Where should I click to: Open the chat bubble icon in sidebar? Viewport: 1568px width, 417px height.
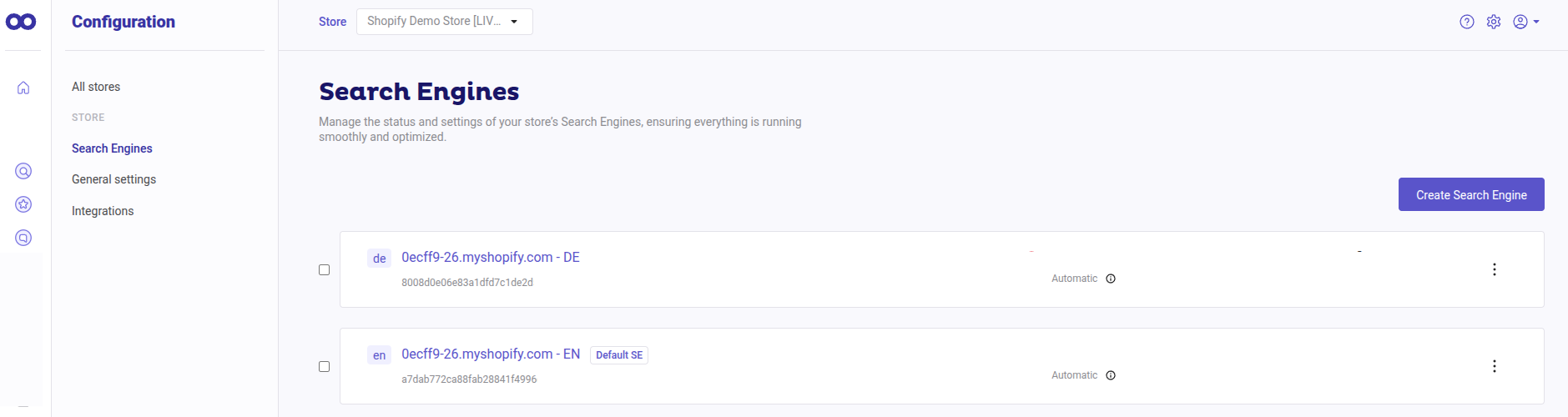23,238
